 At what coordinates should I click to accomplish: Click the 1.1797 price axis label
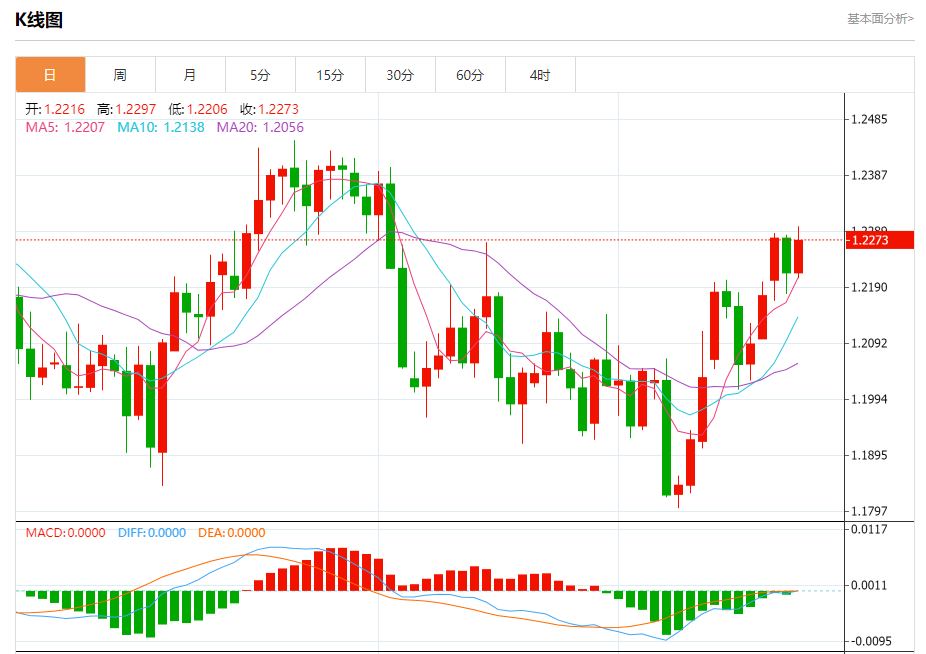click(x=869, y=511)
